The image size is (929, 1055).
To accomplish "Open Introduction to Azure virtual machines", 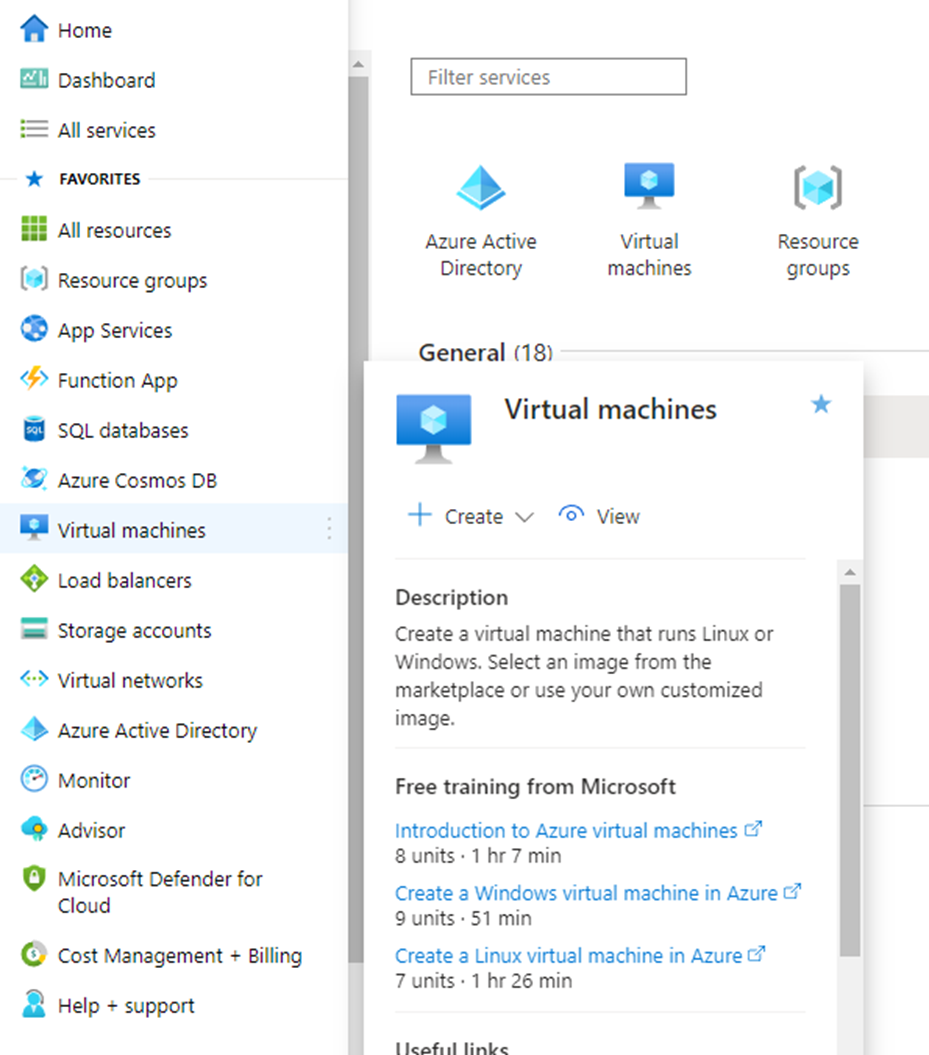I will tap(567, 830).
